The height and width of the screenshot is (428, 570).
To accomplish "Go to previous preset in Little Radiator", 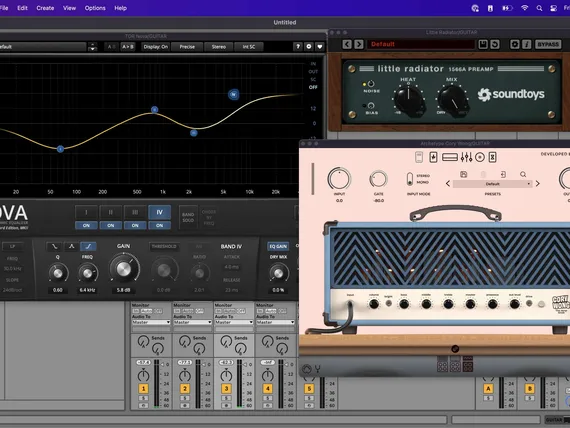I will [x=347, y=44].
